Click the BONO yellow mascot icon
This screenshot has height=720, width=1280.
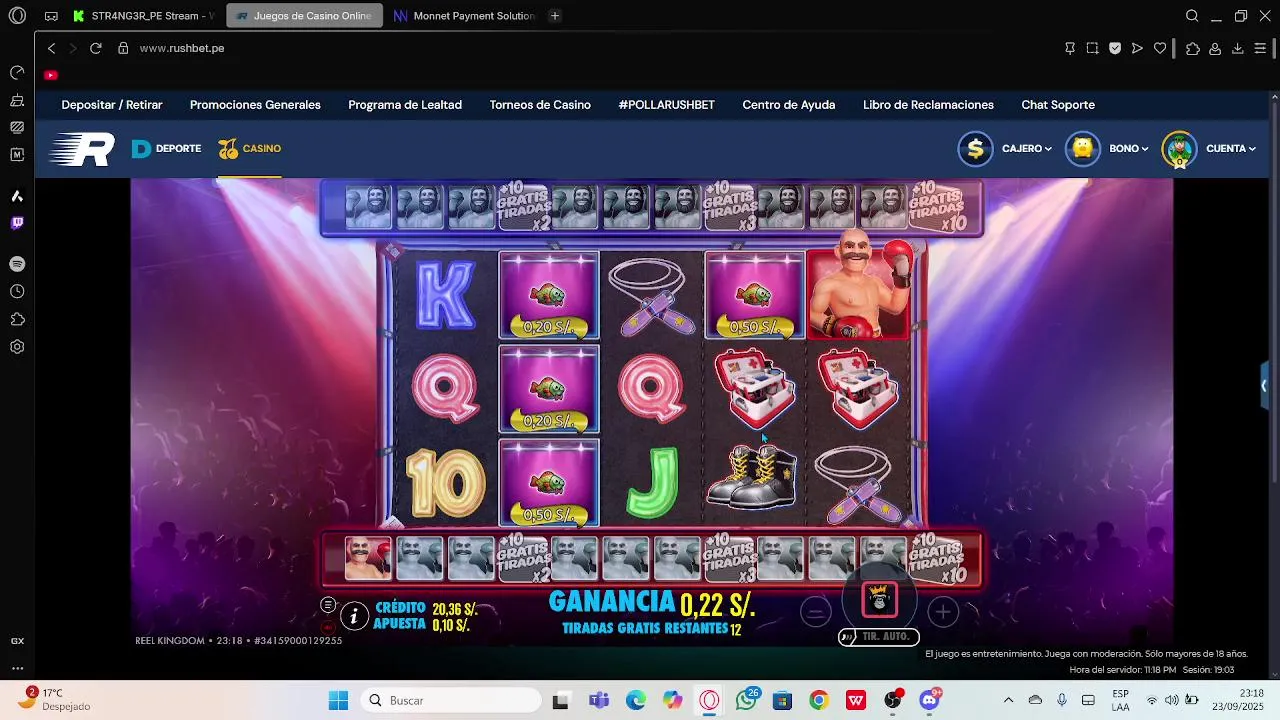click(1082, 149)
